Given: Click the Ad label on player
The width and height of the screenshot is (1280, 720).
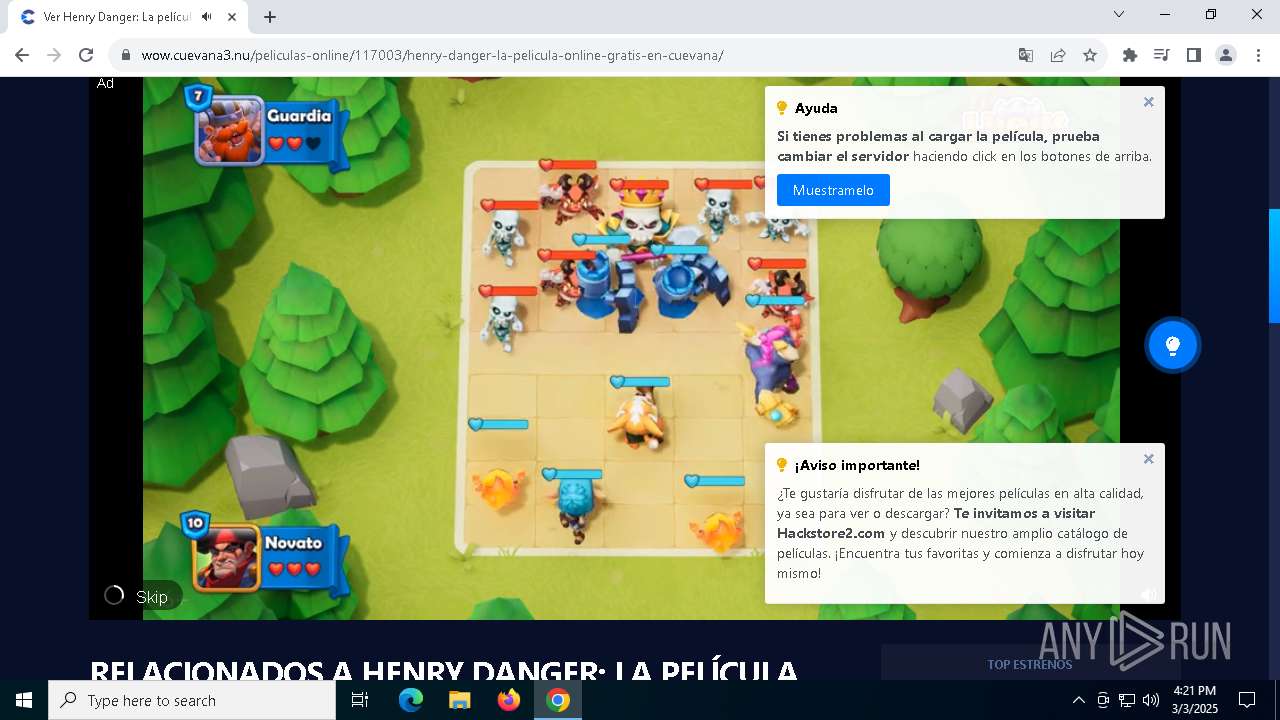Looking at the screenshot, I should click(x=105, y=84).
